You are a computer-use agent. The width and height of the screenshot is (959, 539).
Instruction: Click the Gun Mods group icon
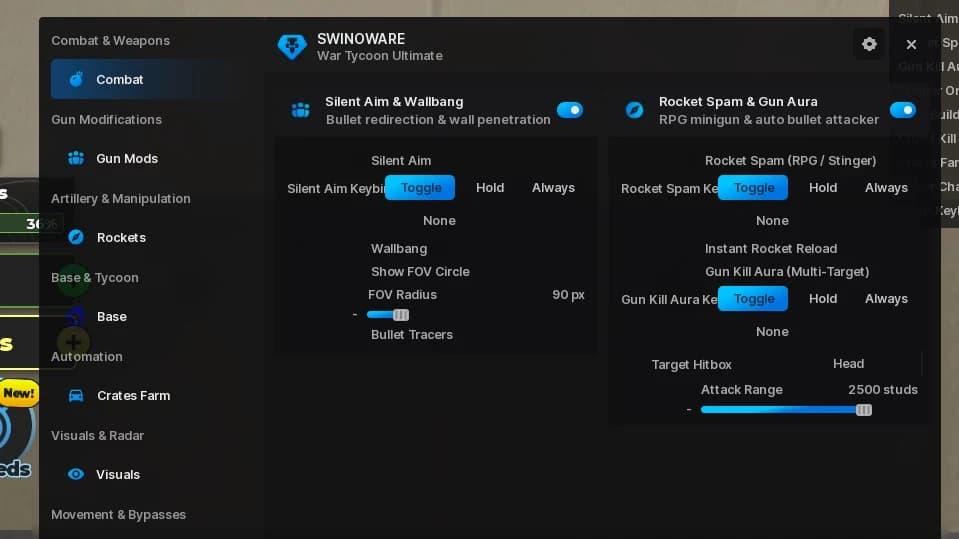(76, 158)
